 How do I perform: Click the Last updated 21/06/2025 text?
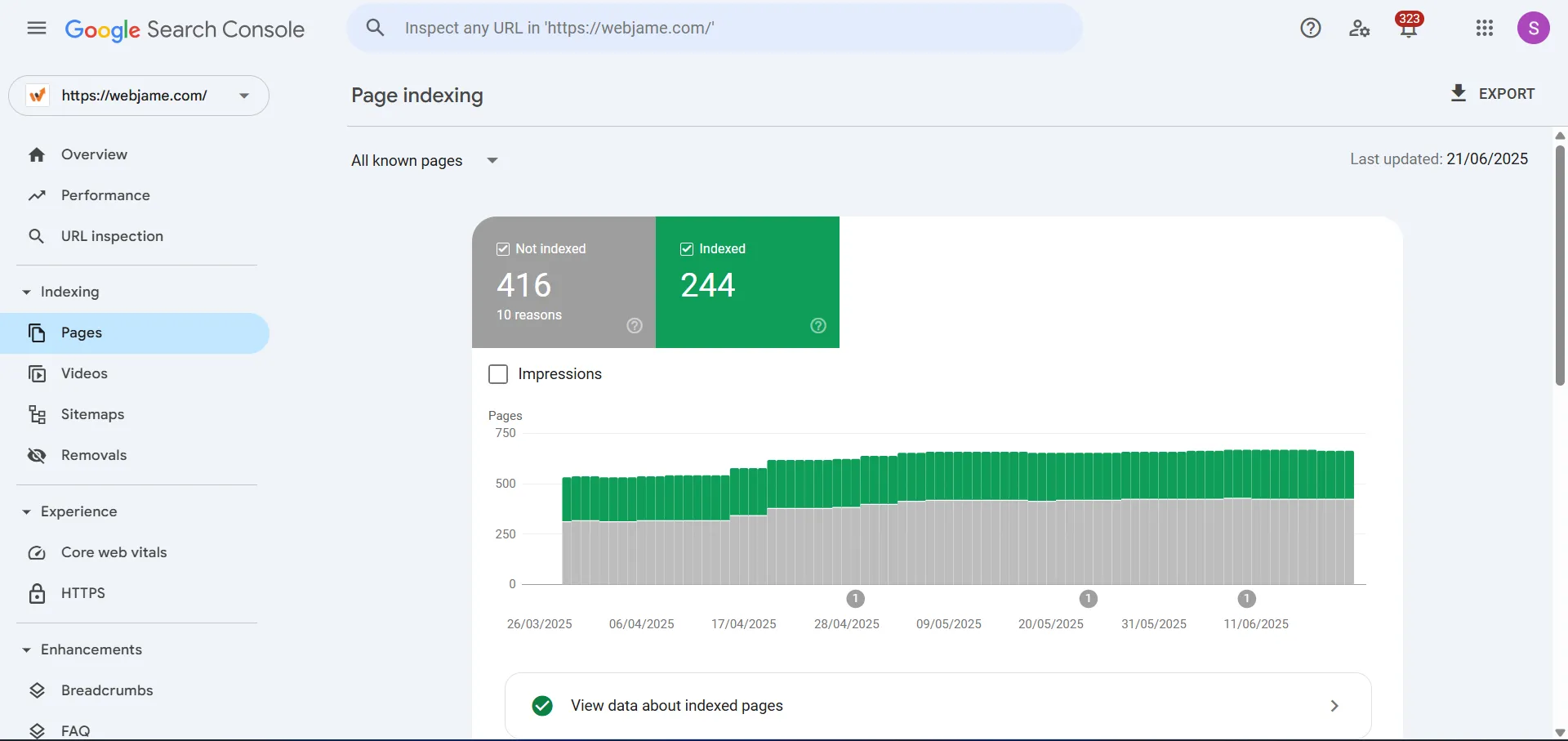1439,159
